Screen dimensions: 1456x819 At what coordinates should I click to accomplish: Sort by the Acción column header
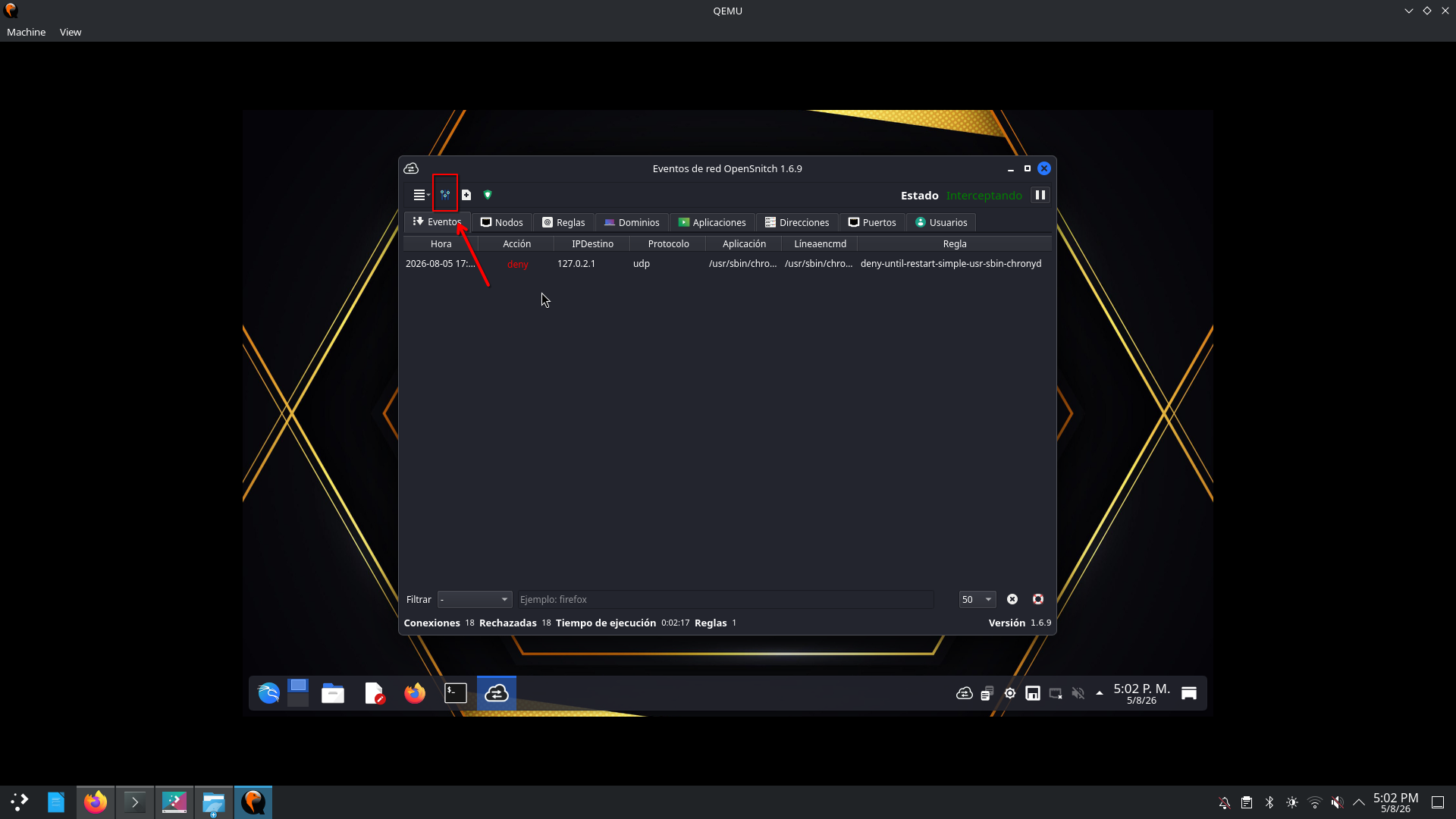point(516,243)
